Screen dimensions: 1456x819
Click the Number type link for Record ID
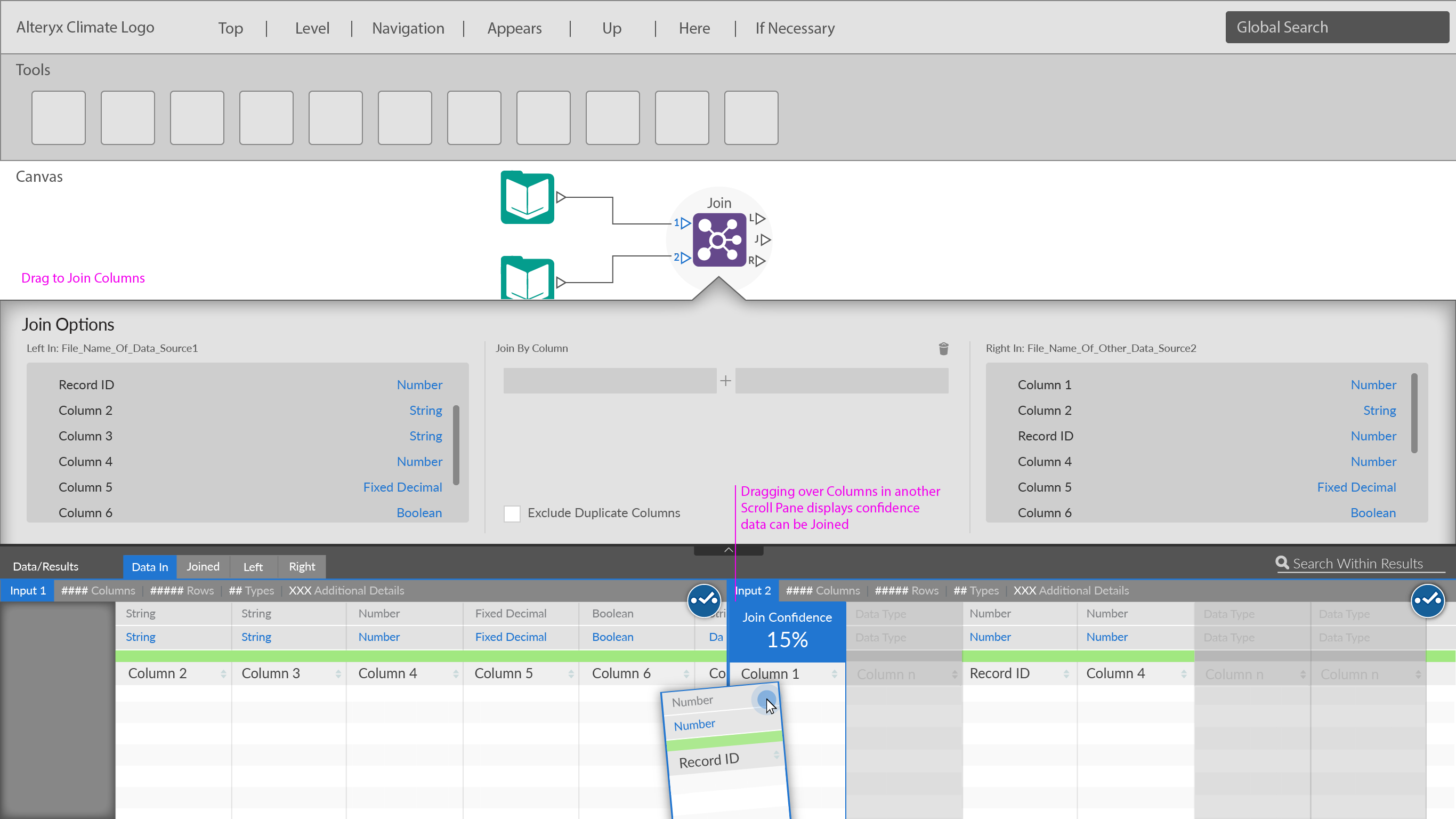pyautogui.click(x=419, y=384)
